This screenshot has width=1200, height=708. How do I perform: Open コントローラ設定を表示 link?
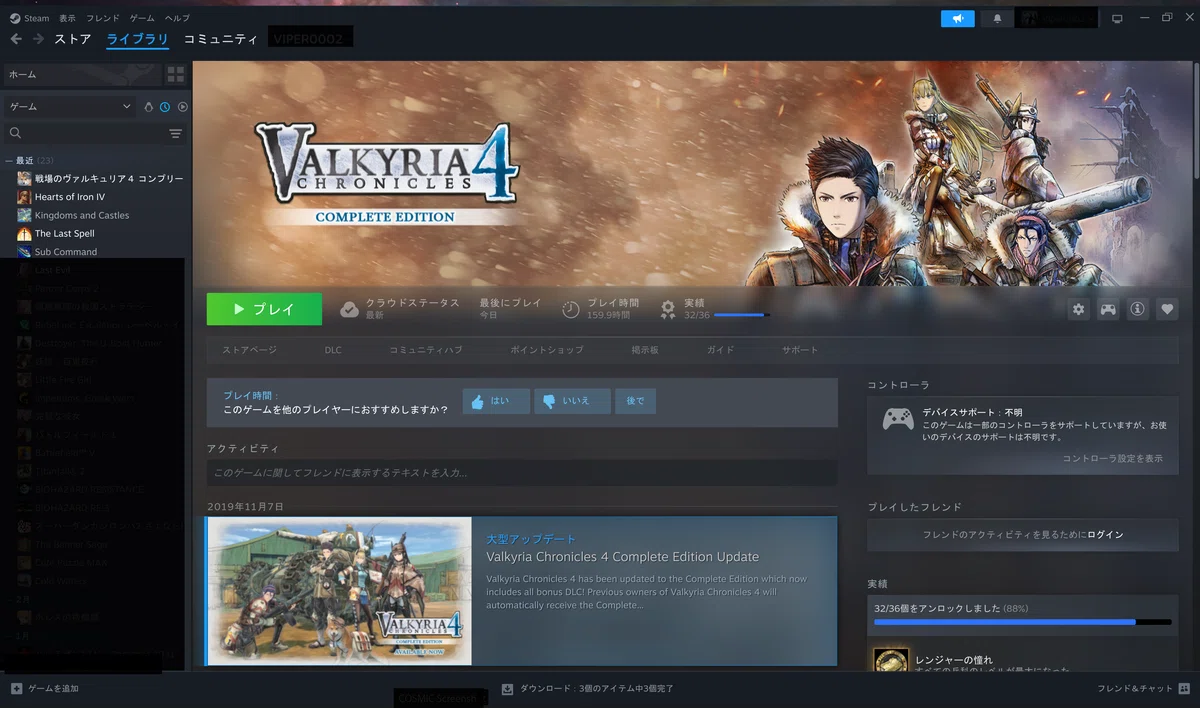(x=1112, y=458)
